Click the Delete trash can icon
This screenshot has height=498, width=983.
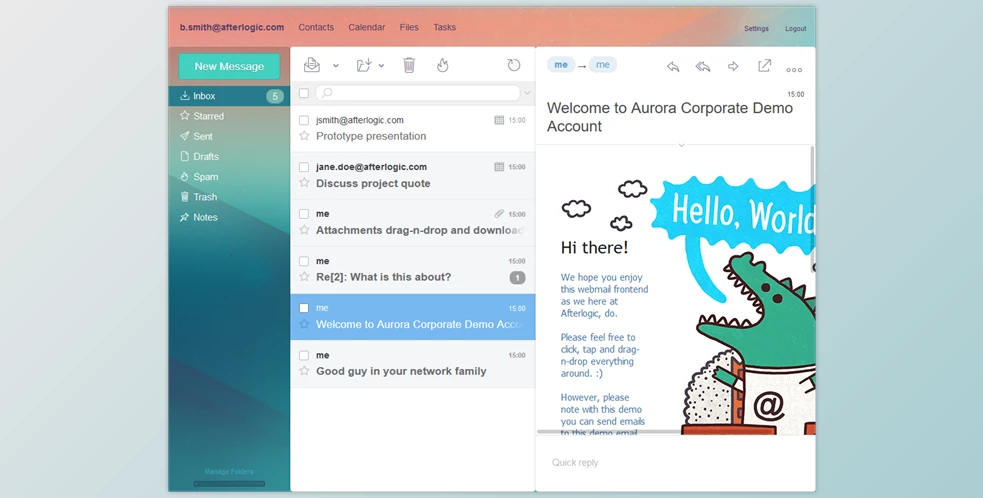tap(409, 65)
